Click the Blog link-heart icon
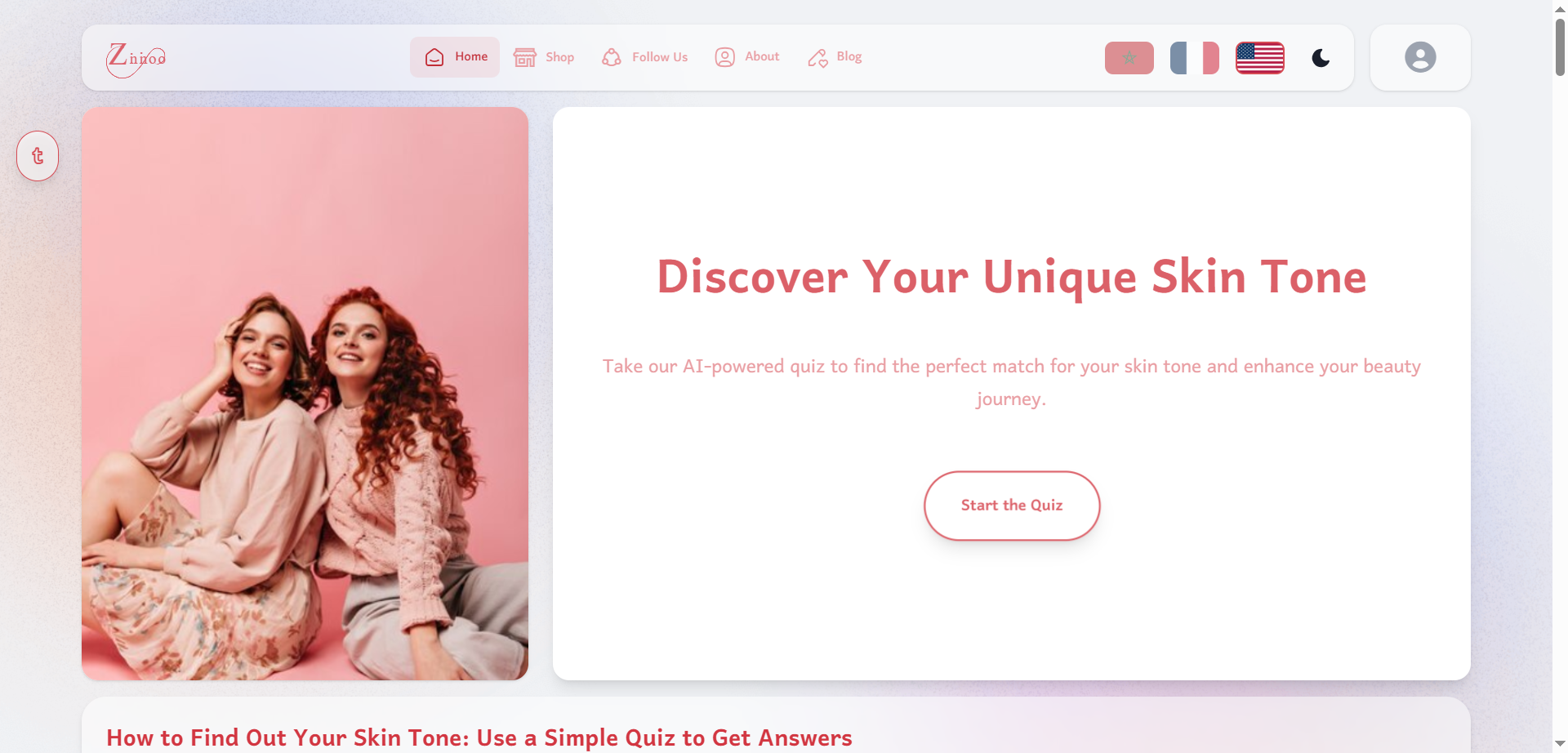The height and width of the screenshot is (753, 1568). click(x=817, y=57)
